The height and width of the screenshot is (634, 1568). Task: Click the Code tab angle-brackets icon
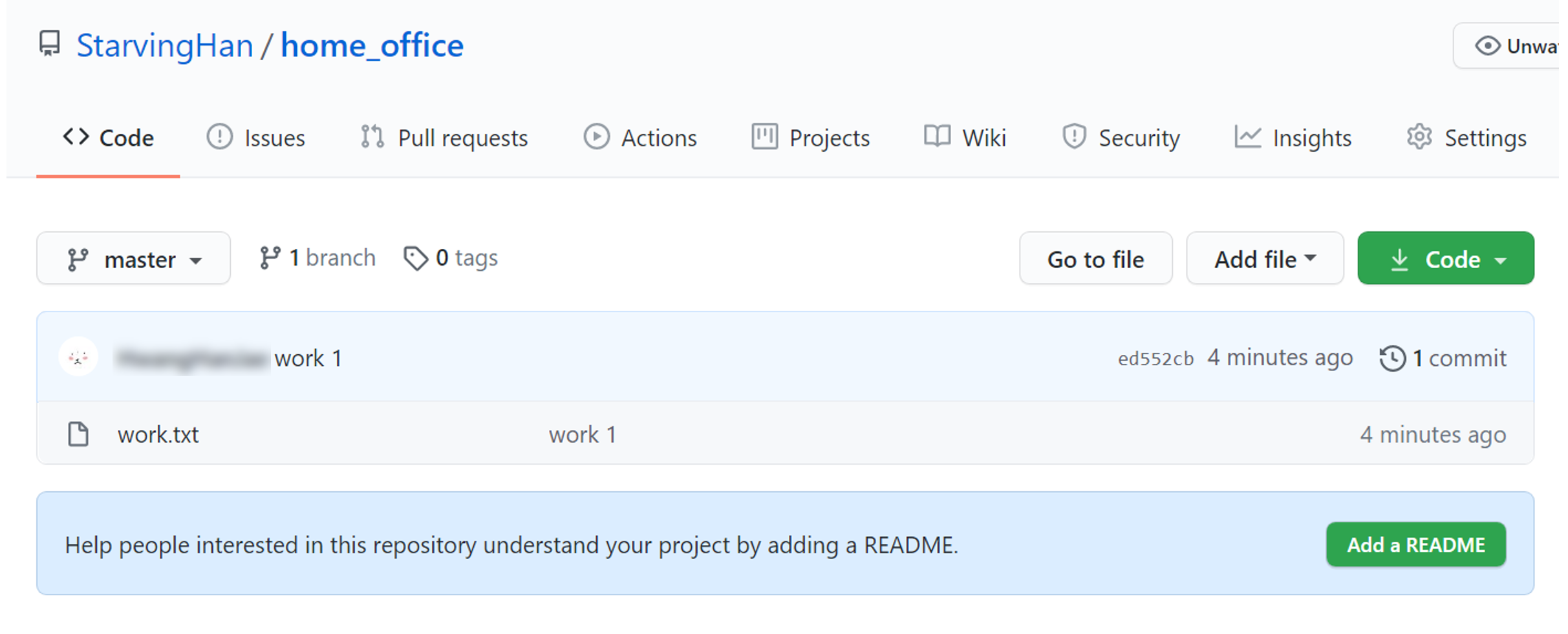[x=76, y=136]
